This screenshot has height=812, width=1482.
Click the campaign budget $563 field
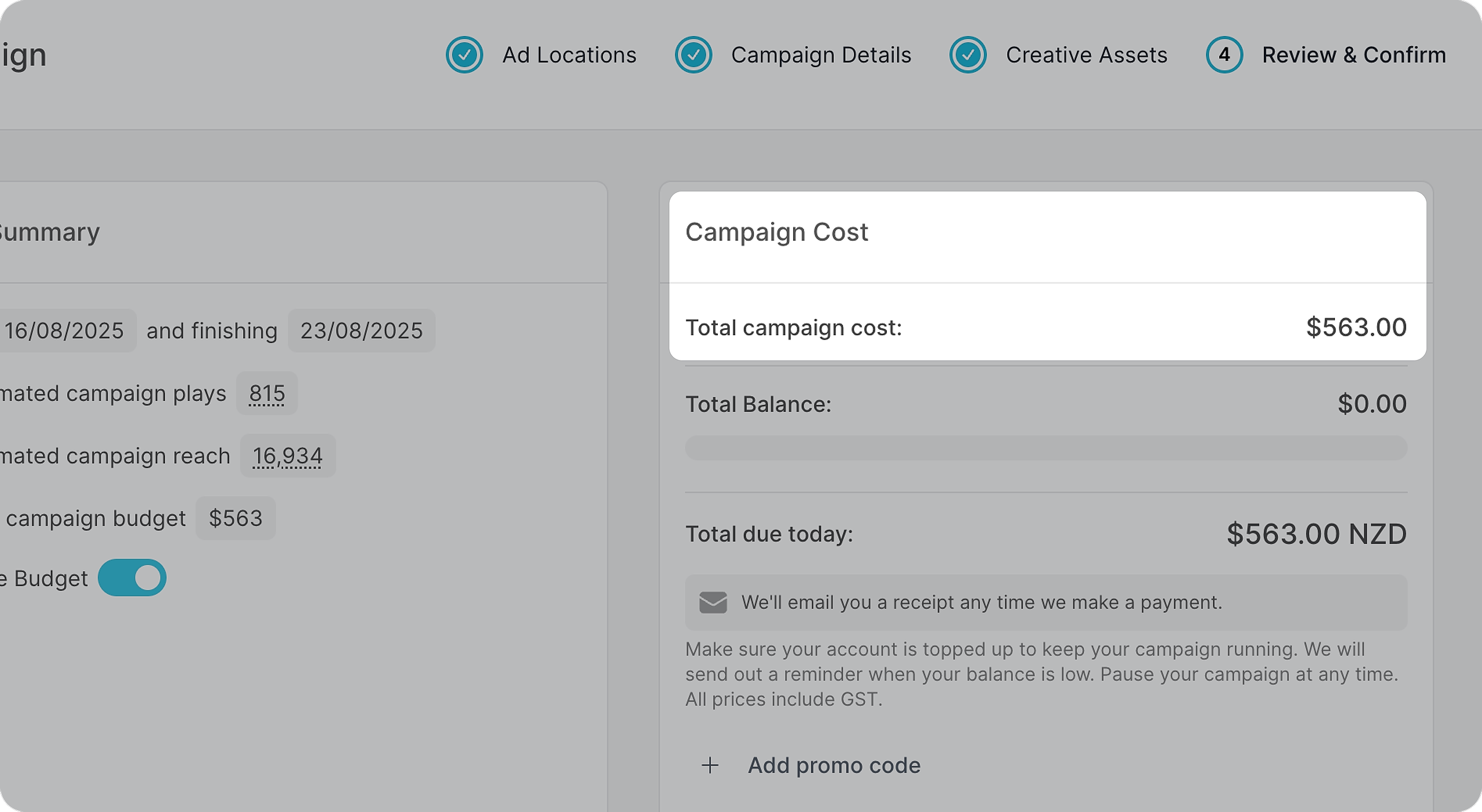[x=236, y=518]
